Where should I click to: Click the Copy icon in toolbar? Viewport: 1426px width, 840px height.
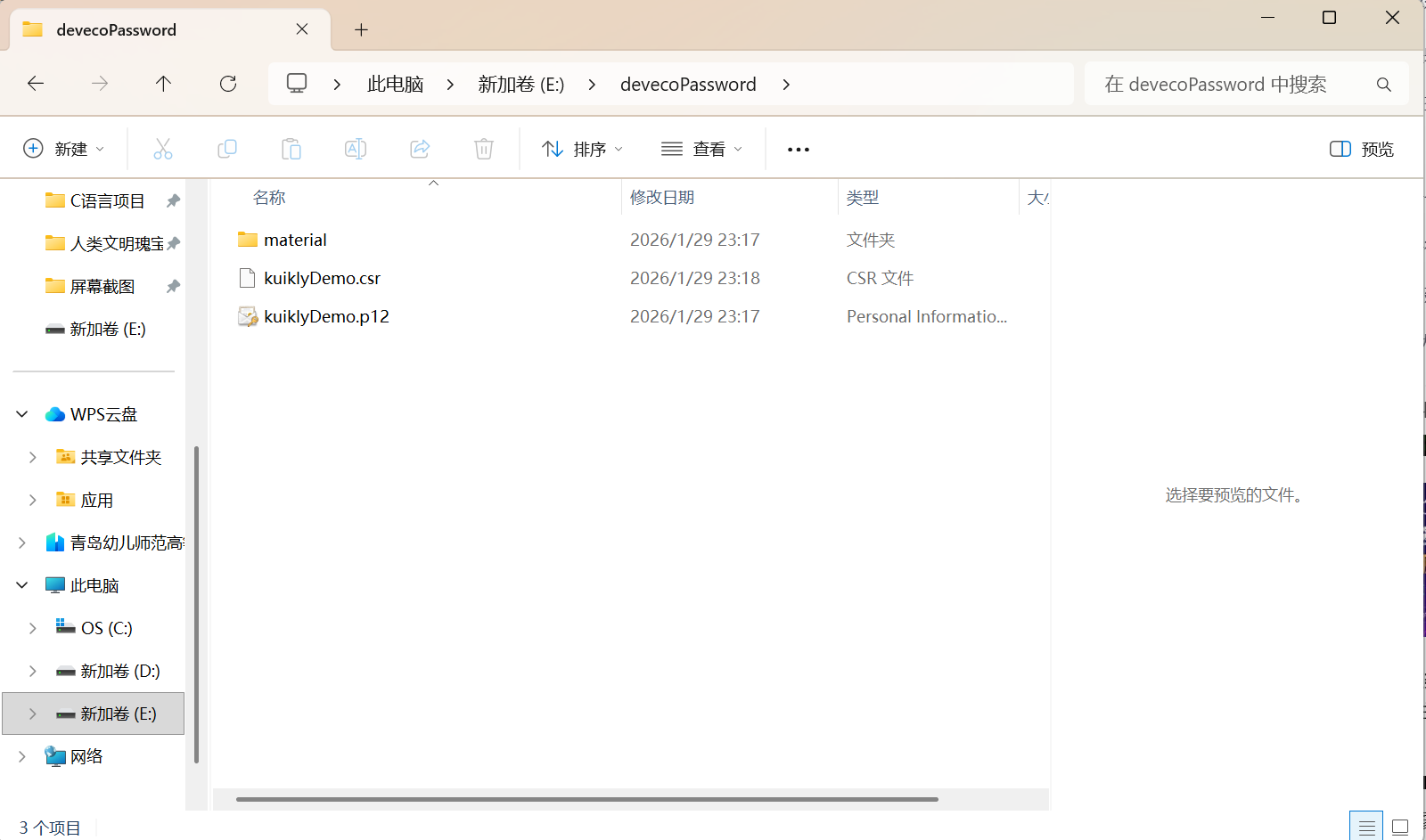pos(227,149)
